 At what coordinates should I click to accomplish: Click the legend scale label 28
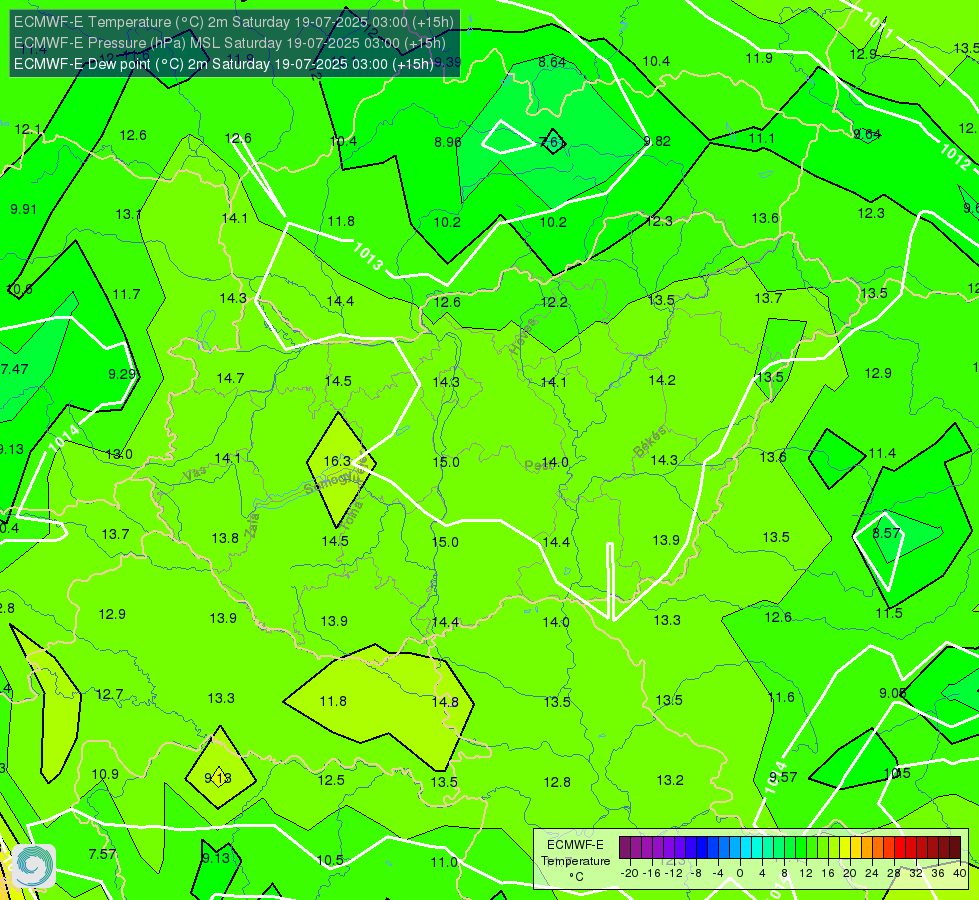click(894, 873)
